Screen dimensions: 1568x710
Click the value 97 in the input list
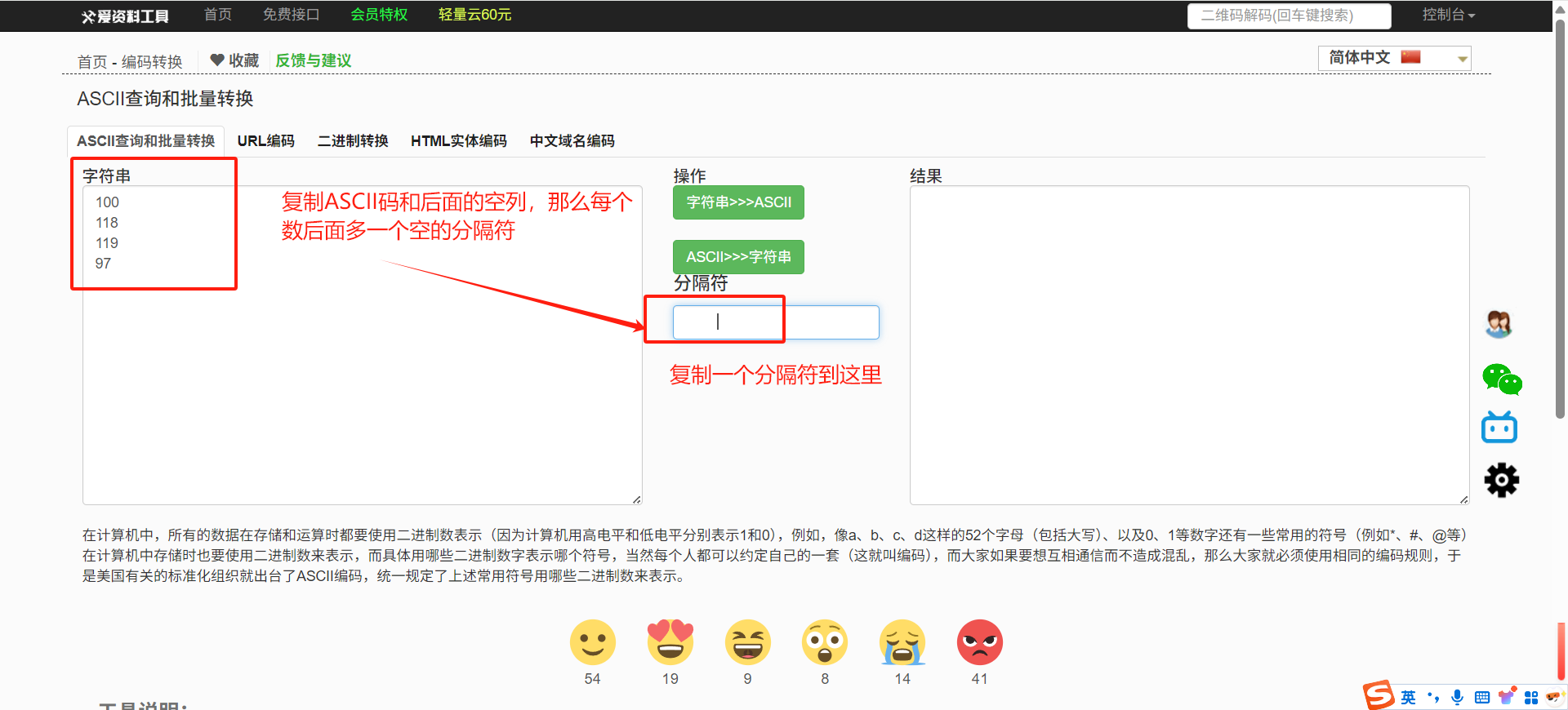(103, 264)
